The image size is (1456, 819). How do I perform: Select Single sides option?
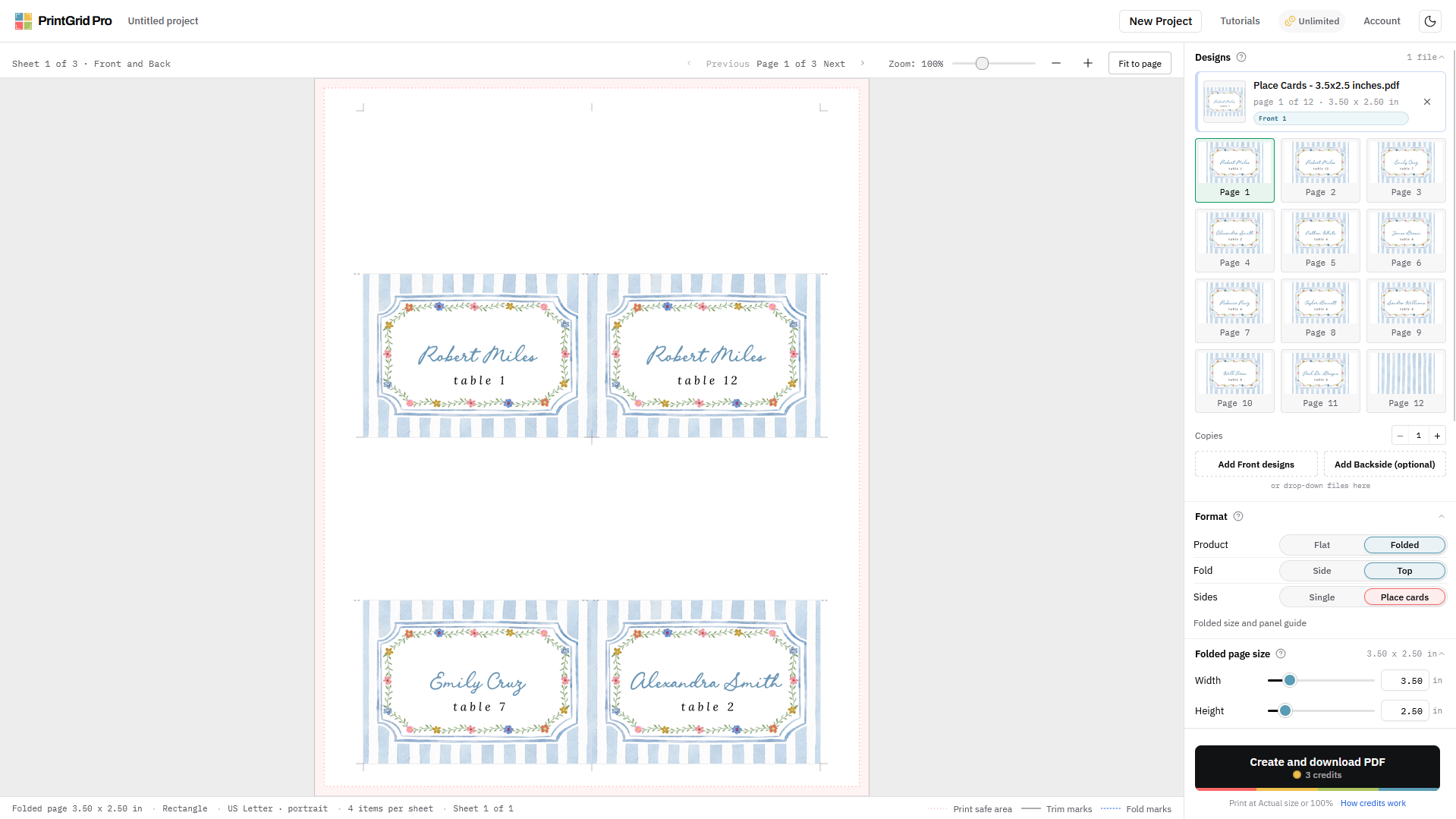(1322, 597)
